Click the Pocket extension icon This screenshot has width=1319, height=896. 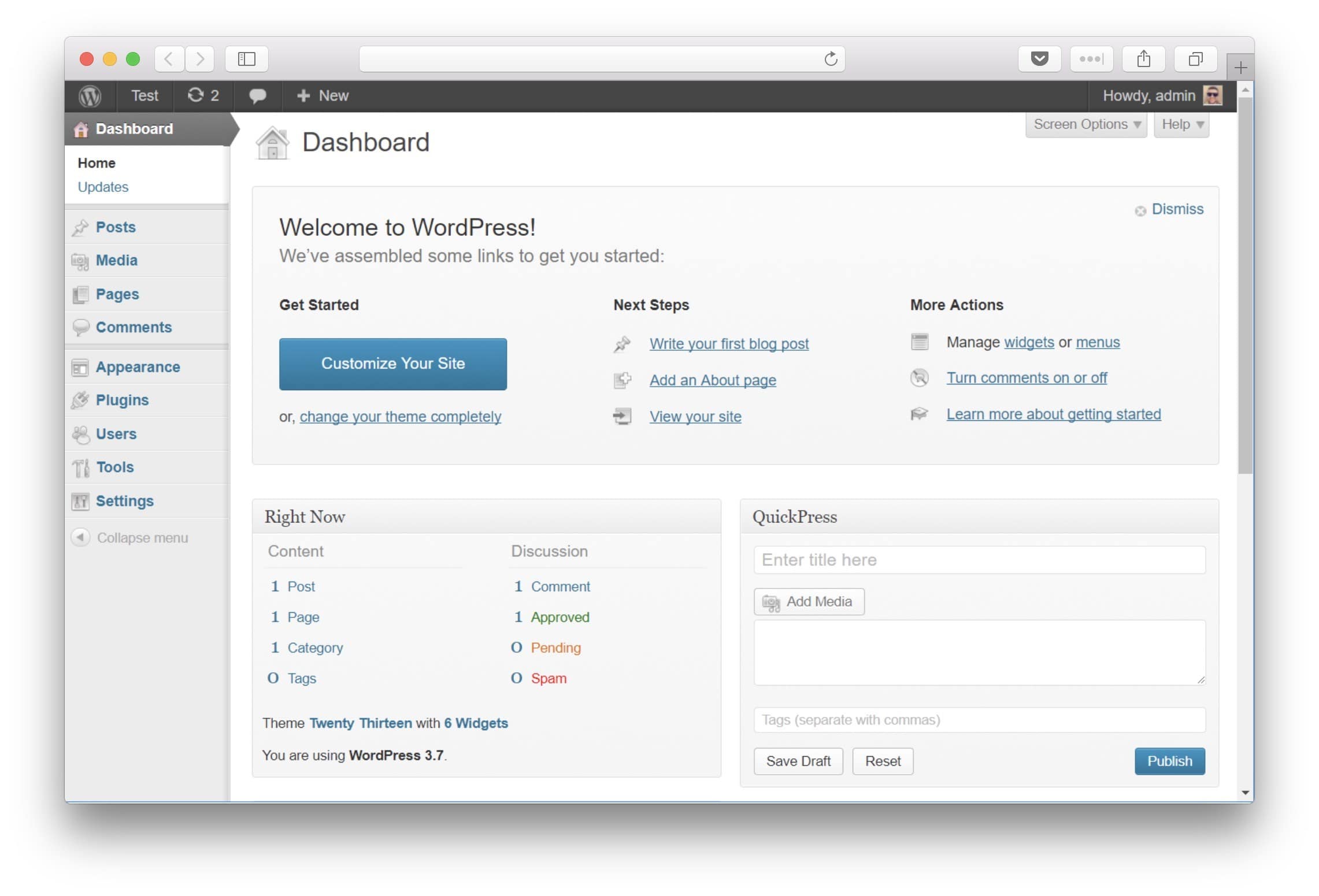click(x=1039, y=59)
